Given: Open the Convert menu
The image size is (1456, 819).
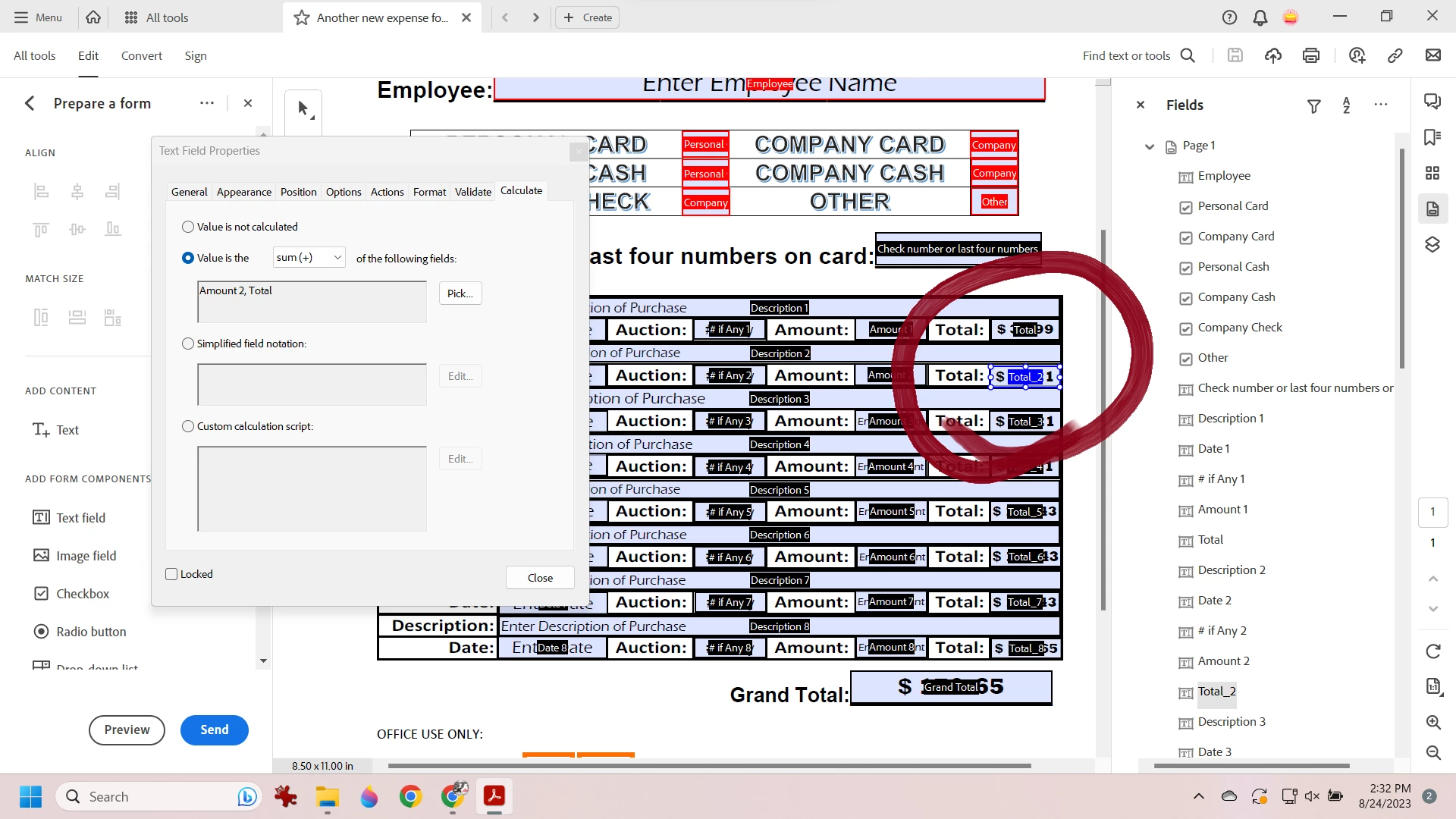Looking at the screenshot, I should (x=141, y=56).
